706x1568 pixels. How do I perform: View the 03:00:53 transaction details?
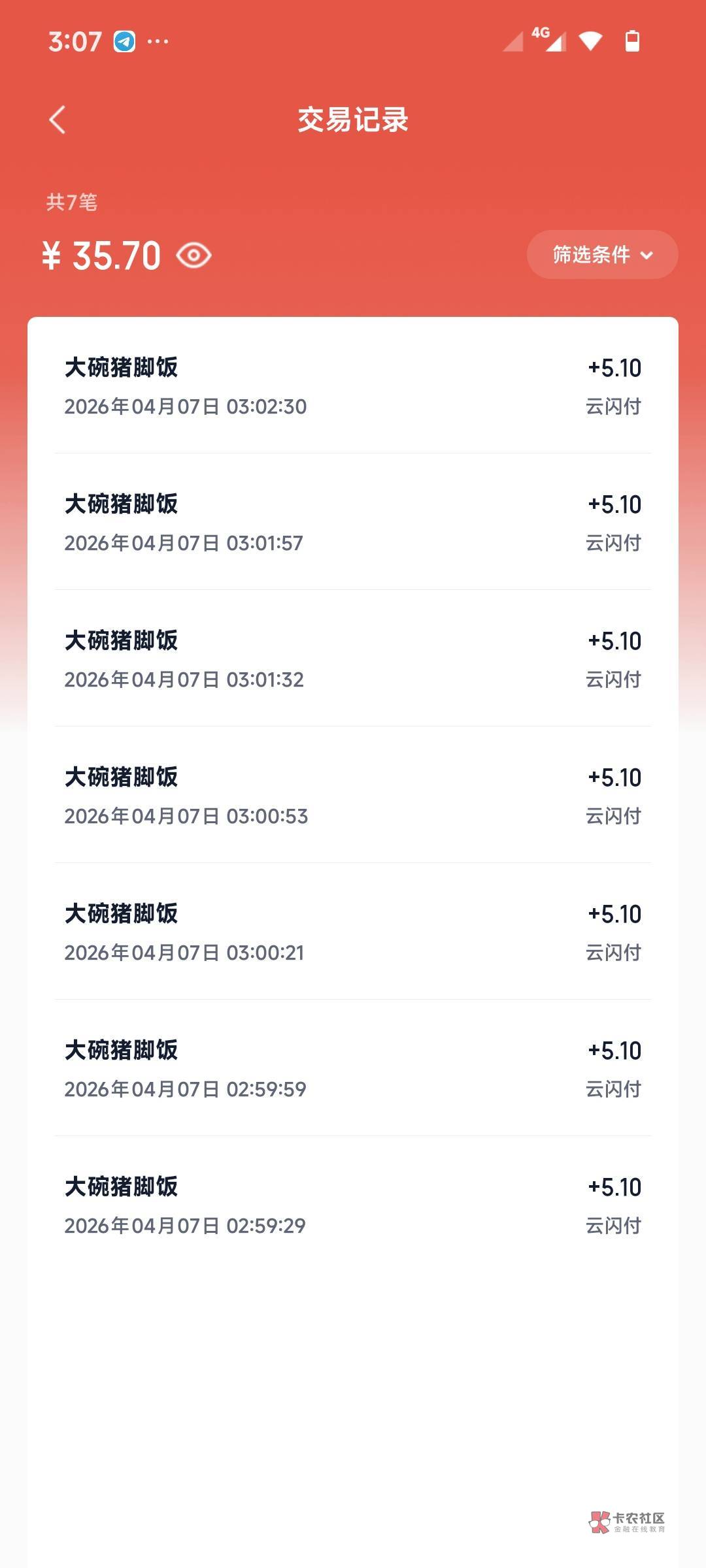coord(353,796)
